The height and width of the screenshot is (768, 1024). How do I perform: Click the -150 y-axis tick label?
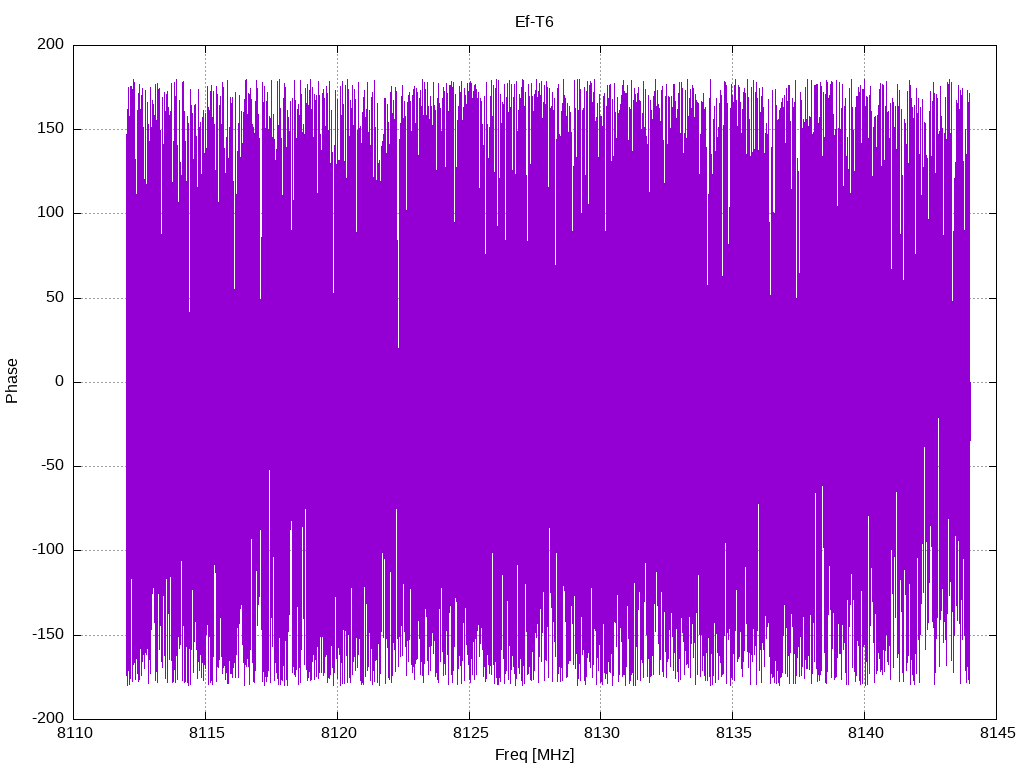48,634
